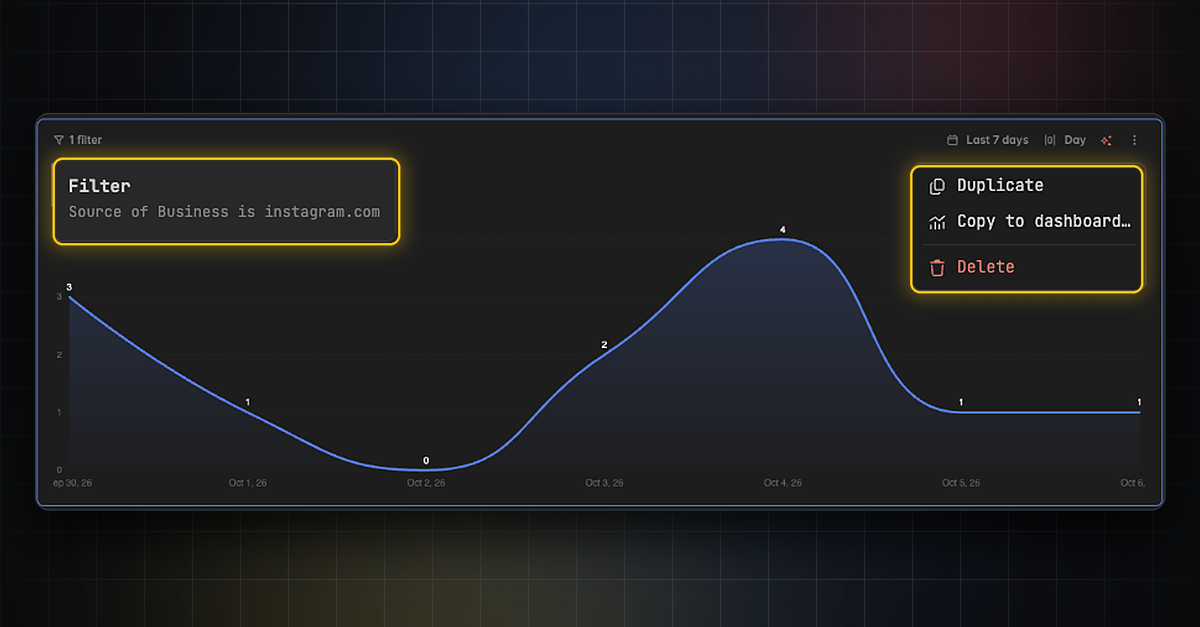Viewport: 1200px width, 627px height.
Task: Click the peak data label 4
Action: (x=783, y=230)
